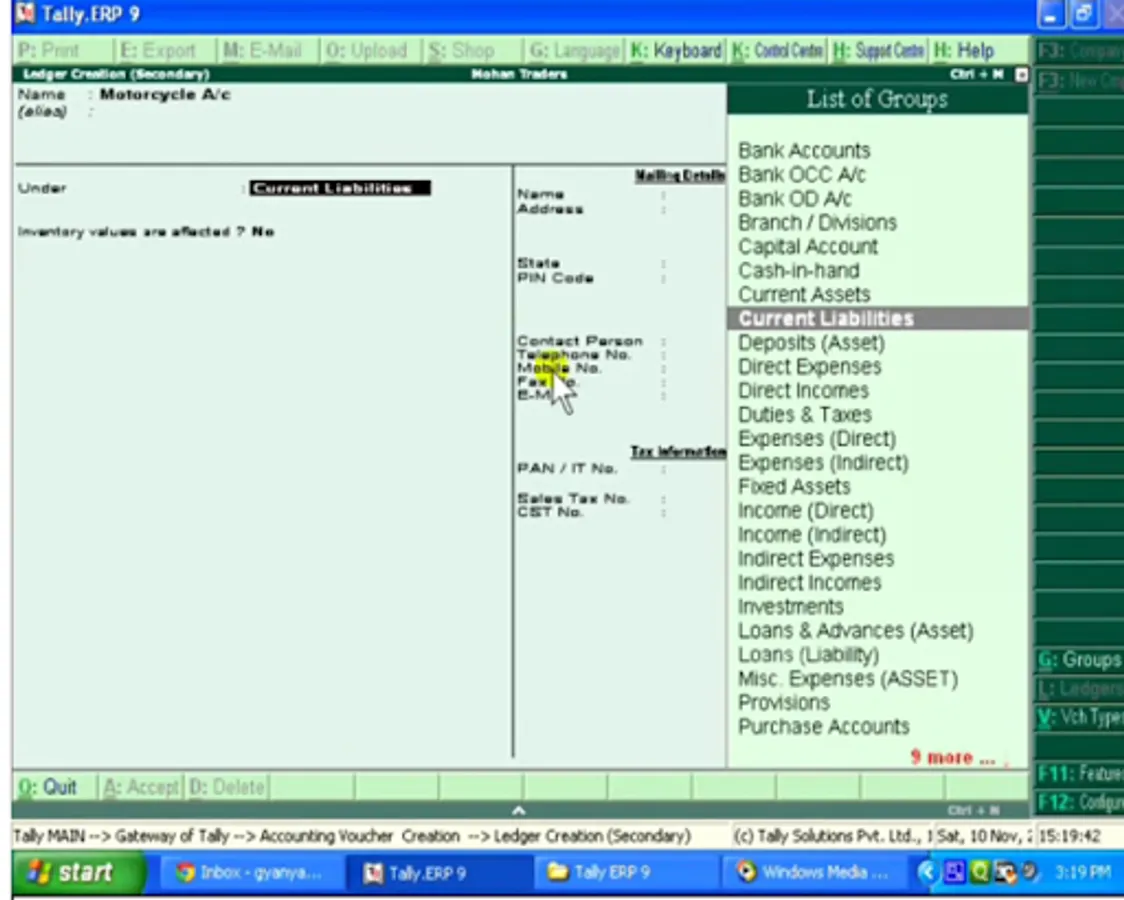Click the Motorcycle A/c name field
This screenshot has height=900, width=1124.
pyautogui.click(x=165, y=95)
